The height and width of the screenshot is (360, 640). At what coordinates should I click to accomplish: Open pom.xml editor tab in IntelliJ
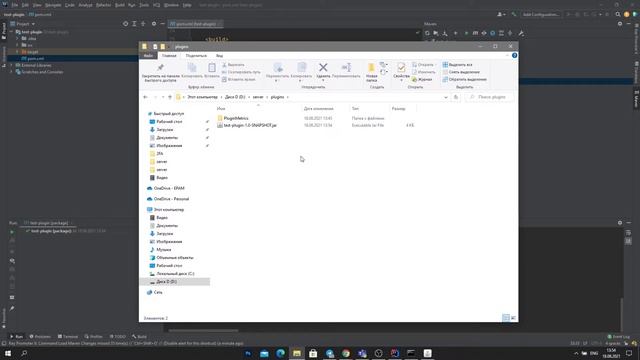pyautogui.click(x=196, y=24)
